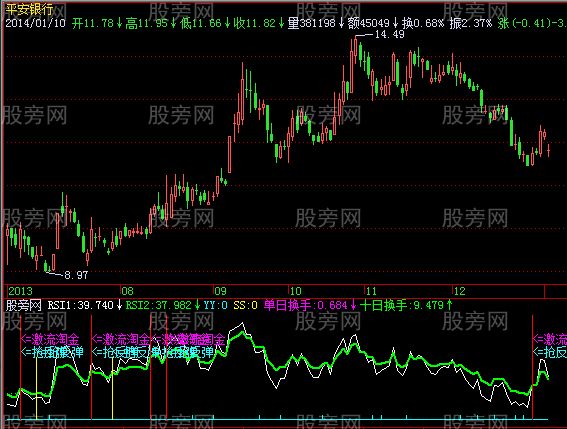Screen dimensions: 567x429
Task: Click the 单日换手:0.684 indicator value
Action: pyautogui.click(x=306, y=305)
